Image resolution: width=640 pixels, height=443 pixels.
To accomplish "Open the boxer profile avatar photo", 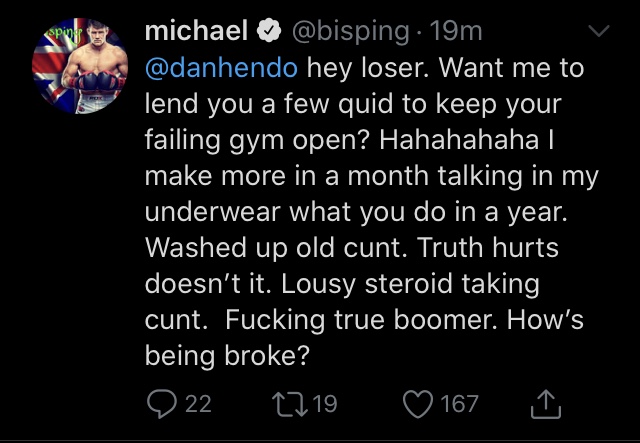I will click(80, 66).
